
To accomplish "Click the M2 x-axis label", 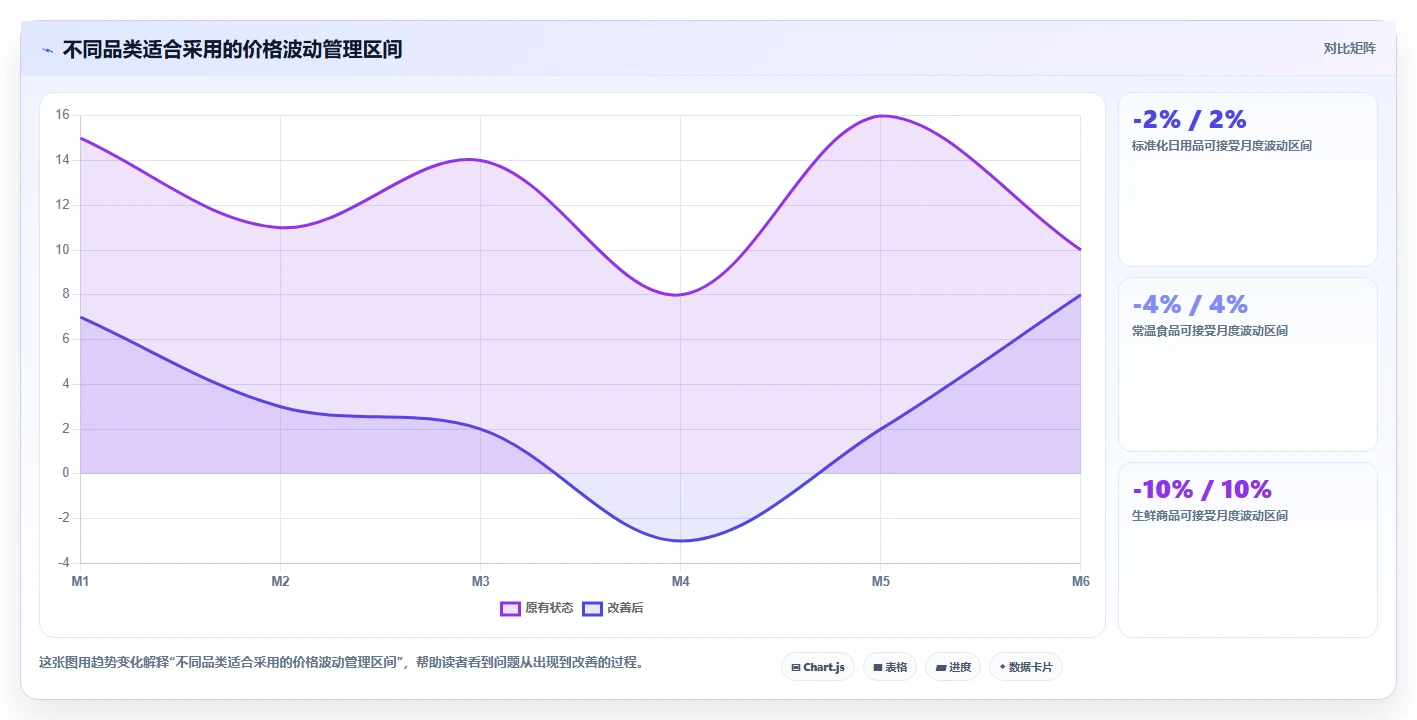I will pyautogui.click(x=280, y=581).
